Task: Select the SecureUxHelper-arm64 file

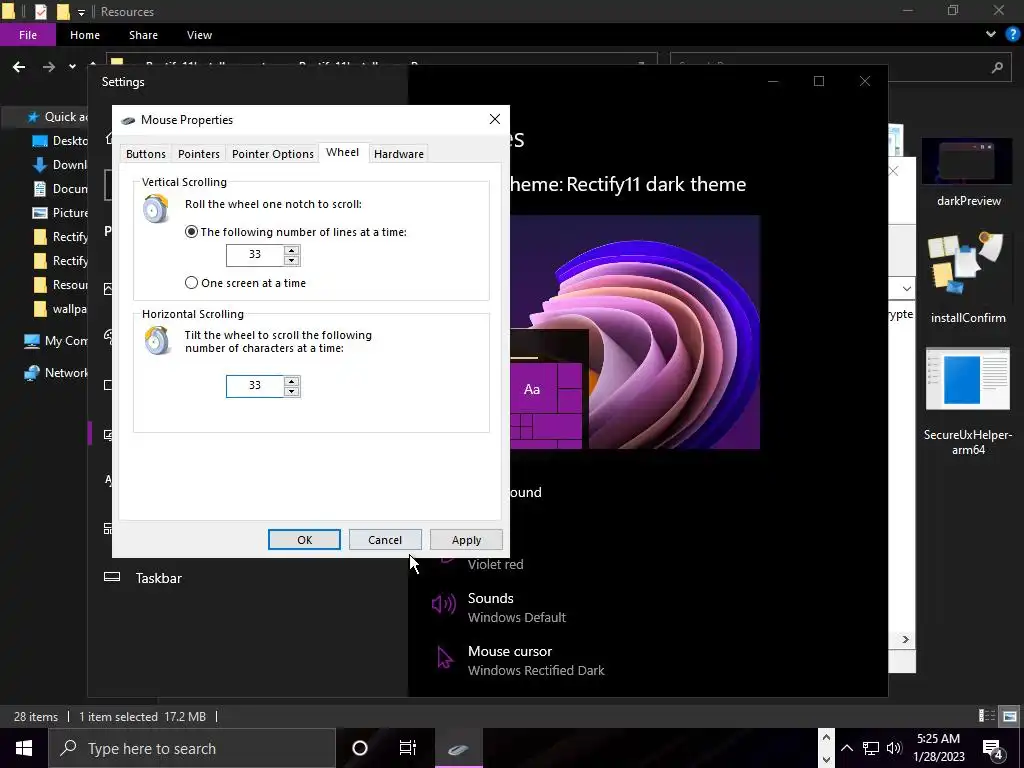Action: click(x=968, y=402)
